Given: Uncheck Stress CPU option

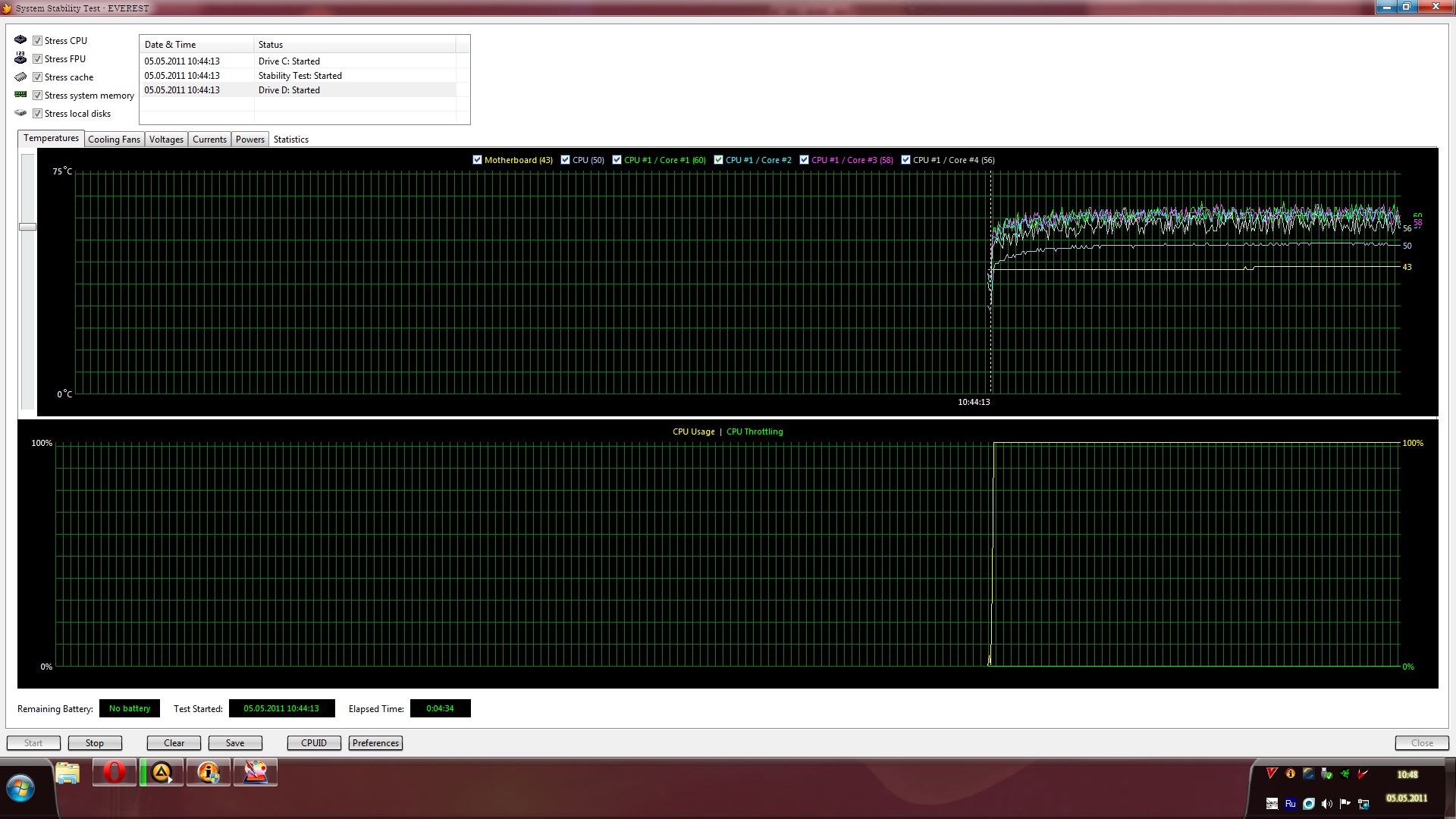Looking at the screenshot, I should (x=37, y=41).
